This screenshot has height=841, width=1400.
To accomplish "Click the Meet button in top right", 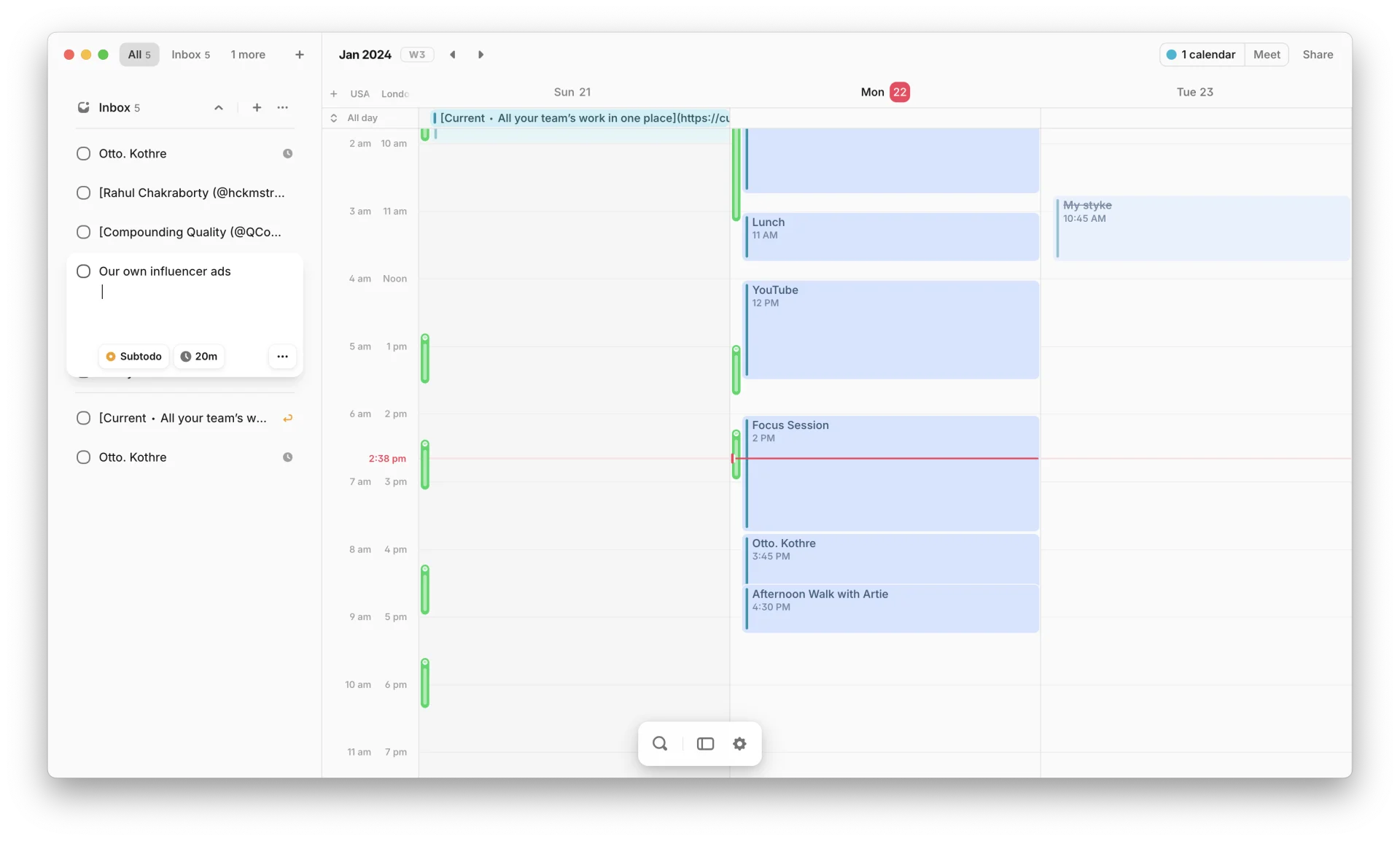I will 1267,54.
